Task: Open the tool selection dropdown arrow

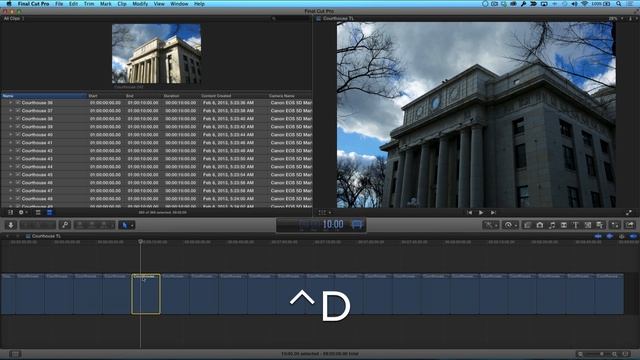Action: tap(132, 225)
